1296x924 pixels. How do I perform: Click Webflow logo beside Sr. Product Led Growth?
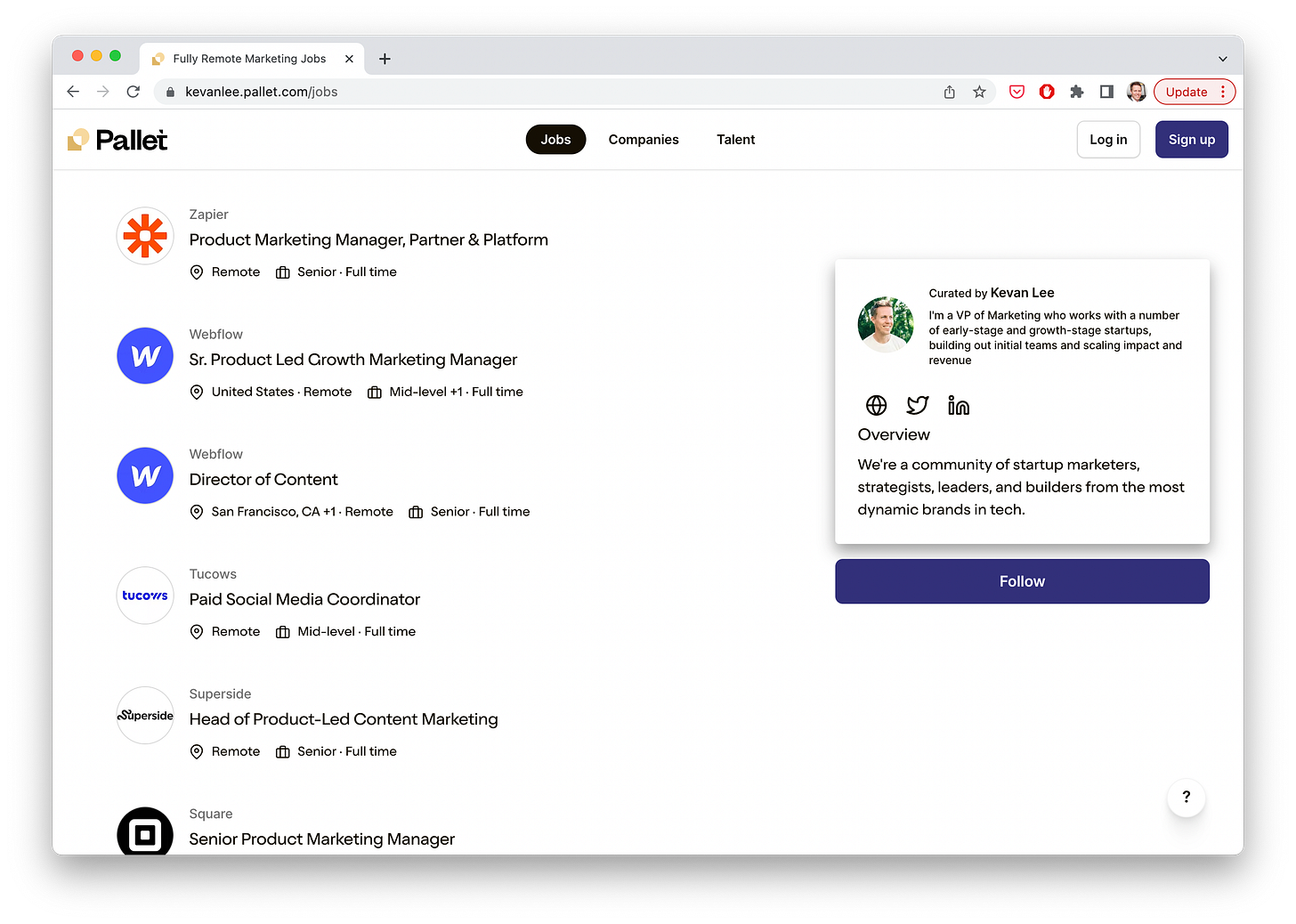(145, 356)
